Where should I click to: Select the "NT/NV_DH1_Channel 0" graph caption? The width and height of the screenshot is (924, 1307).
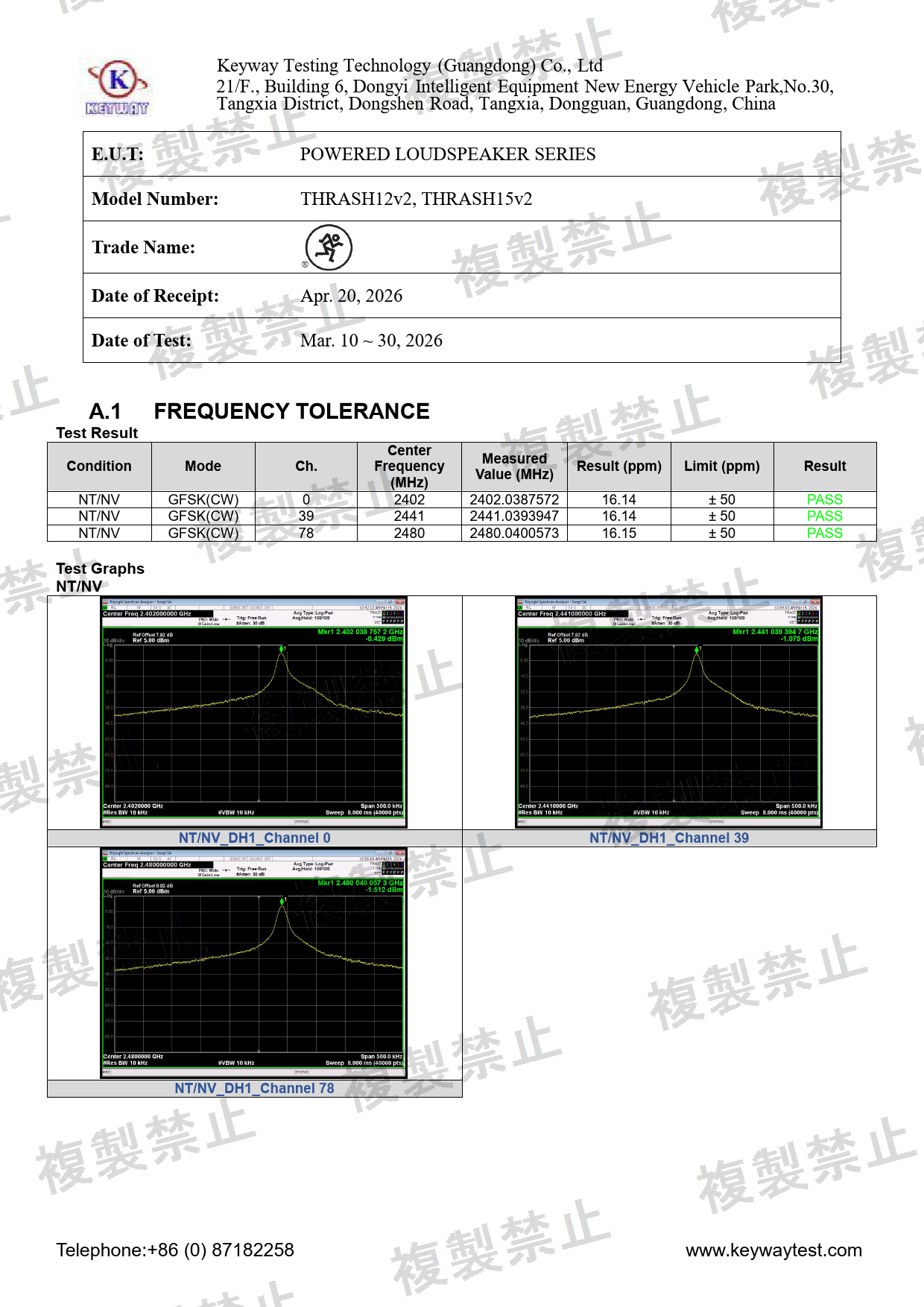tap(254, 838)
